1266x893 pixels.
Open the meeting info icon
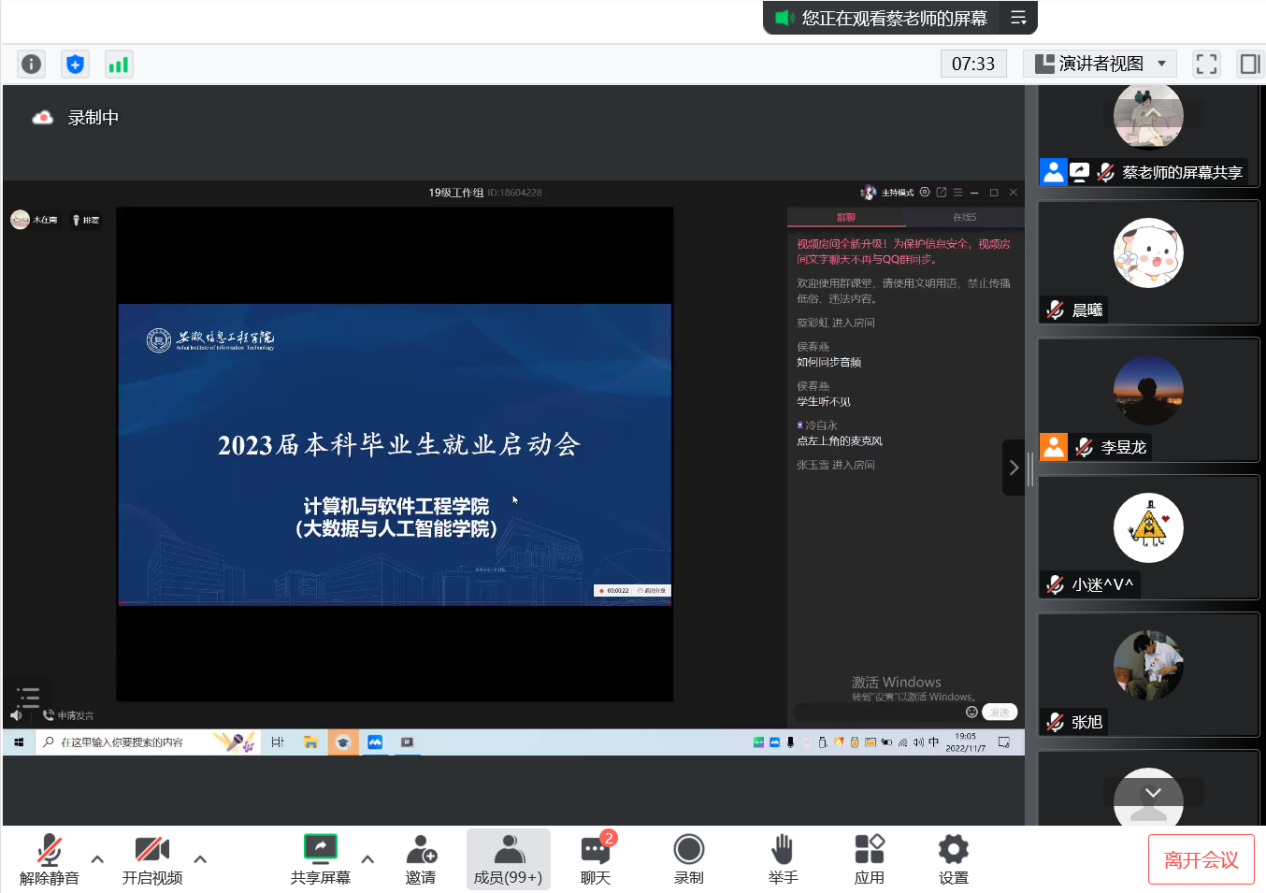point(31,63)
